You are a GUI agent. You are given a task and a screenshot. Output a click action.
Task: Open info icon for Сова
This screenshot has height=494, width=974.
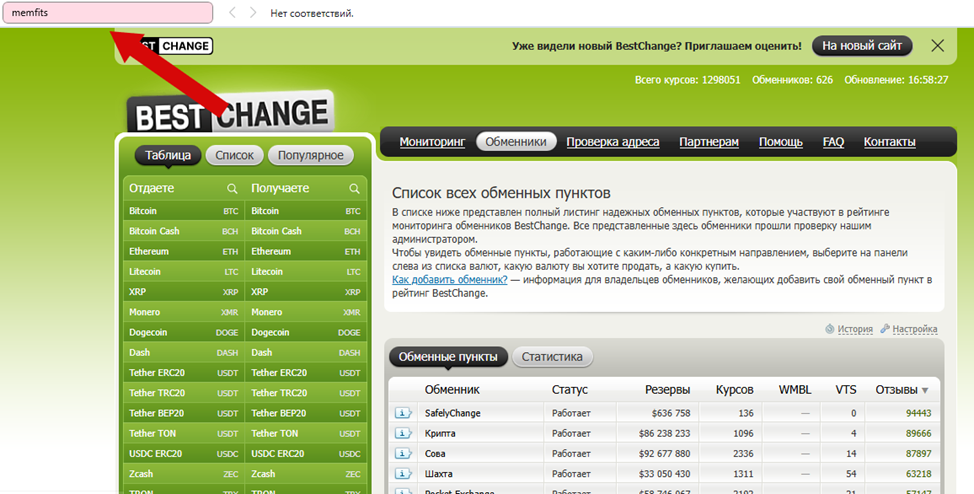(403, 454)
